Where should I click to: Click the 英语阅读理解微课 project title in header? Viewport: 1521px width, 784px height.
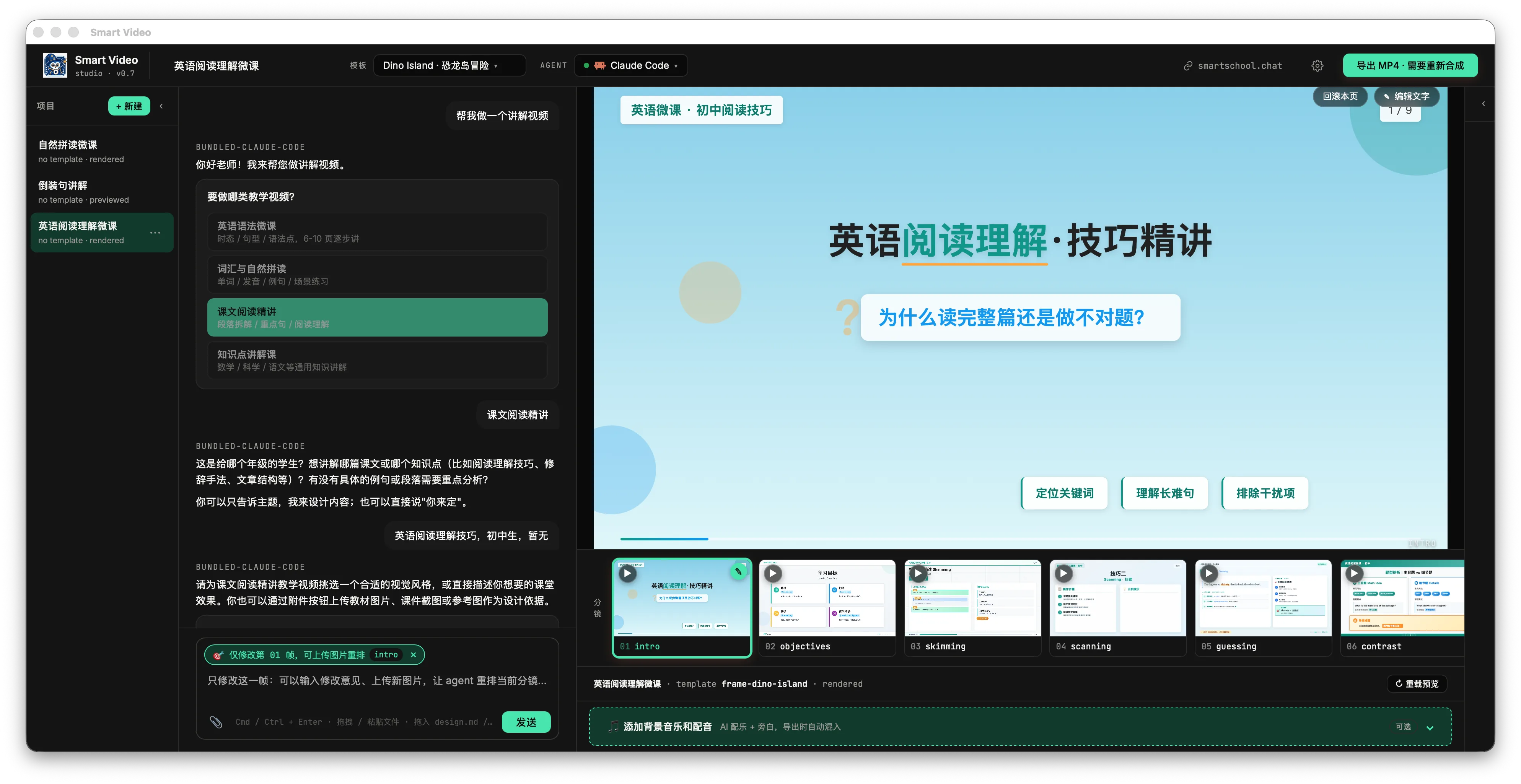(216, 65)
